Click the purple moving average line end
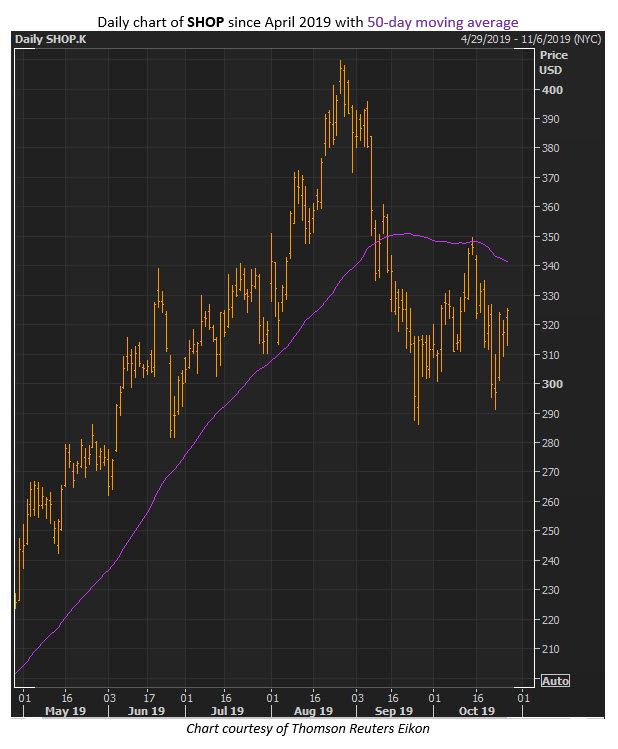The image size is (618, 749). (507, 262)
